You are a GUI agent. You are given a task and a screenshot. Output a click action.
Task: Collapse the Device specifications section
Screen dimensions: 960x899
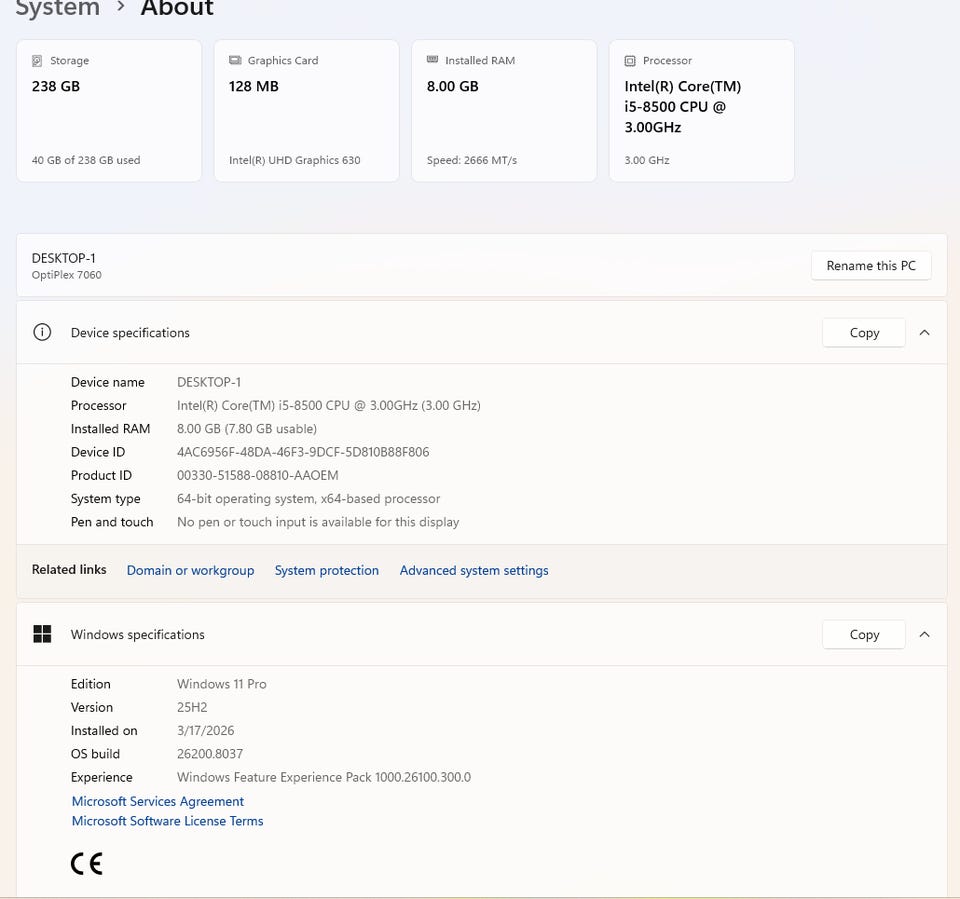click(x=924, y=333)
